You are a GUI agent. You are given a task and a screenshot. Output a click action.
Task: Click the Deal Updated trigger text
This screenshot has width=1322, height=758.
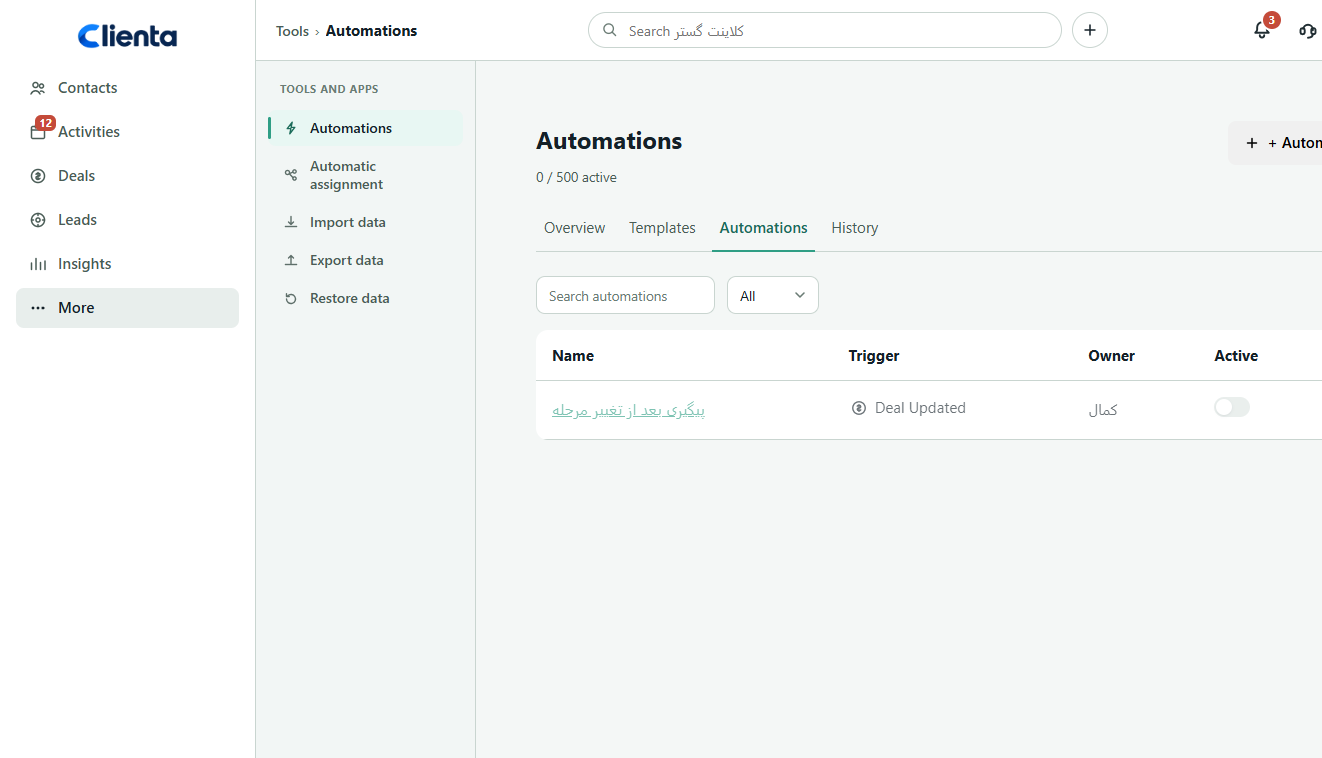tap(920, 408)
